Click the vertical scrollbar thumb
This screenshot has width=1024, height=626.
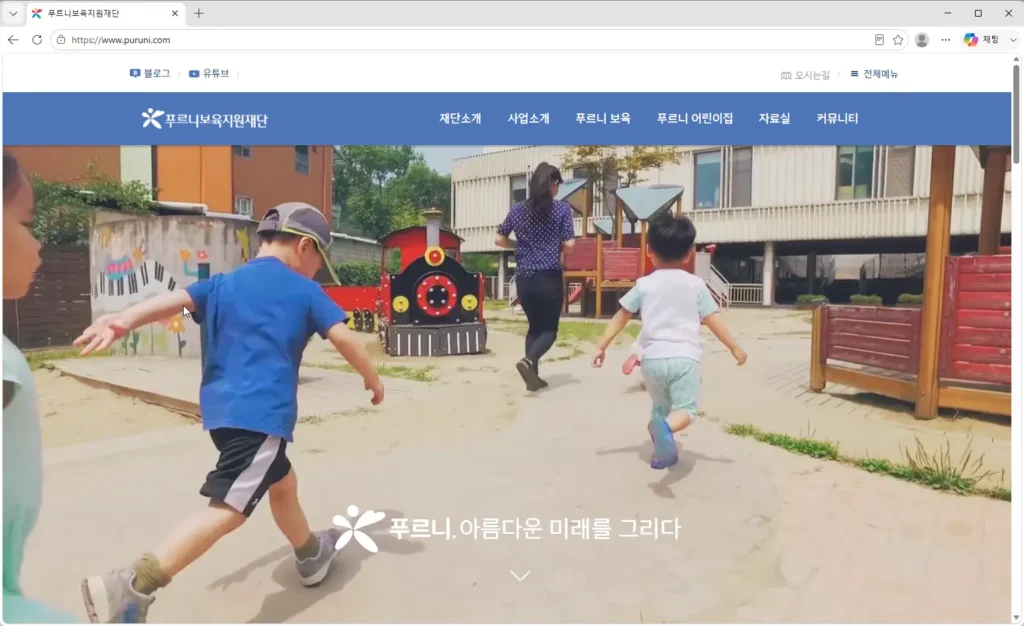pos(1016,114)
